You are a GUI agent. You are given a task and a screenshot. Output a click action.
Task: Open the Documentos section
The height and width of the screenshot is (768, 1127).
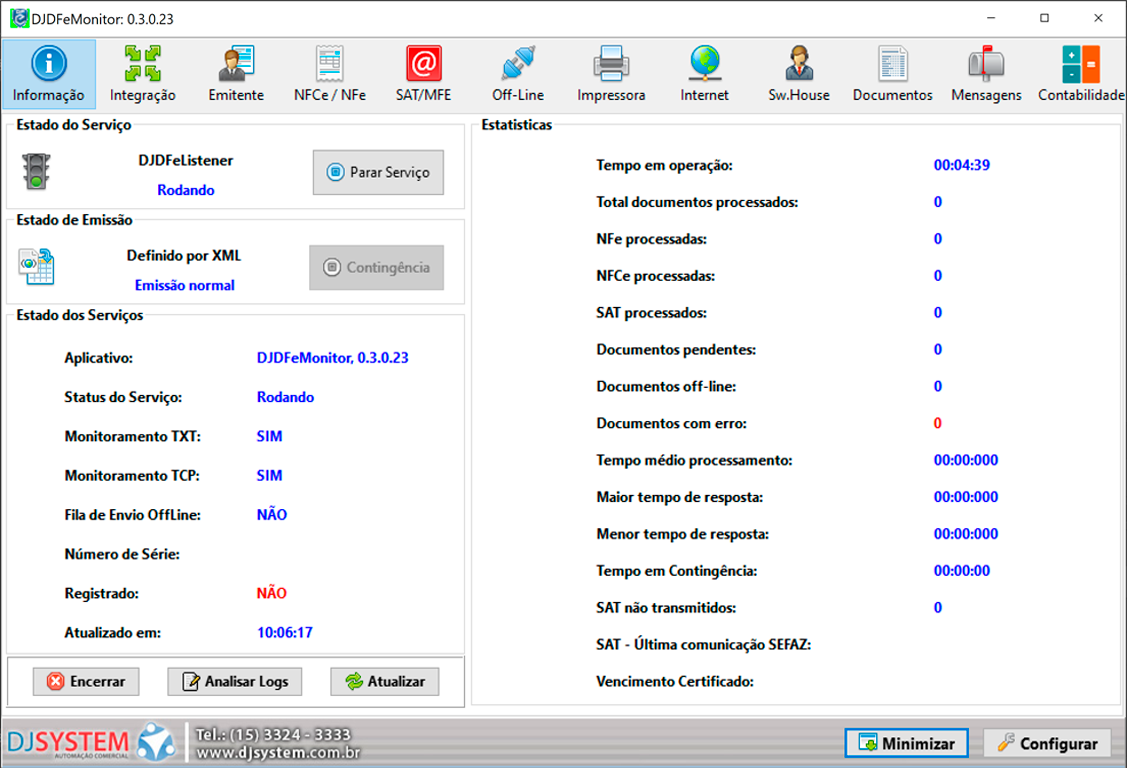click(x=892, y=74)
